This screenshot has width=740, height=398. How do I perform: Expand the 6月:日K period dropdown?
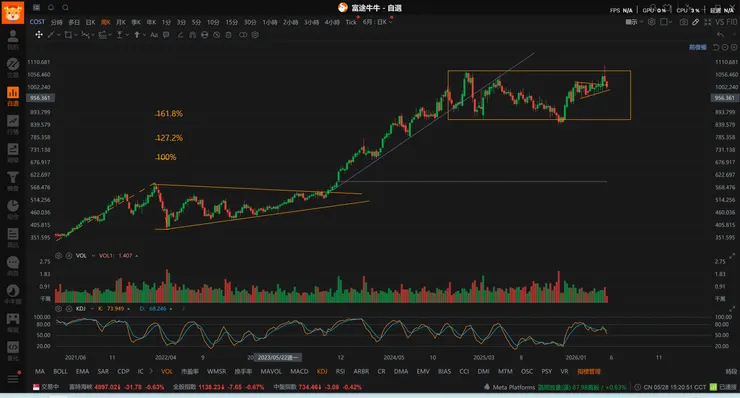point(377,22)
